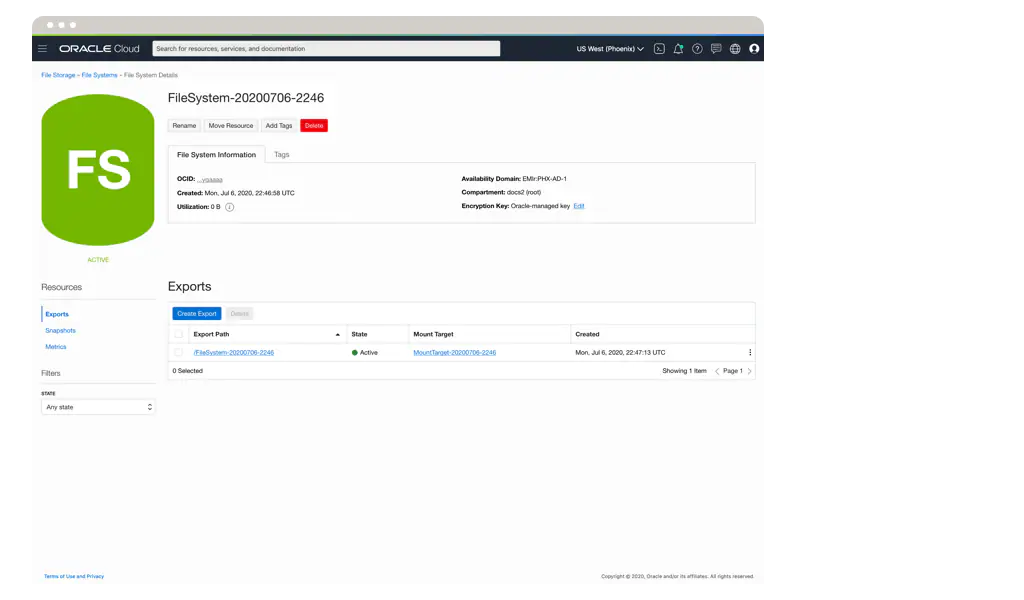Click the resource search input field
Image resolution: width=1024 pixels, height=600 pixels.
[326, 48]
